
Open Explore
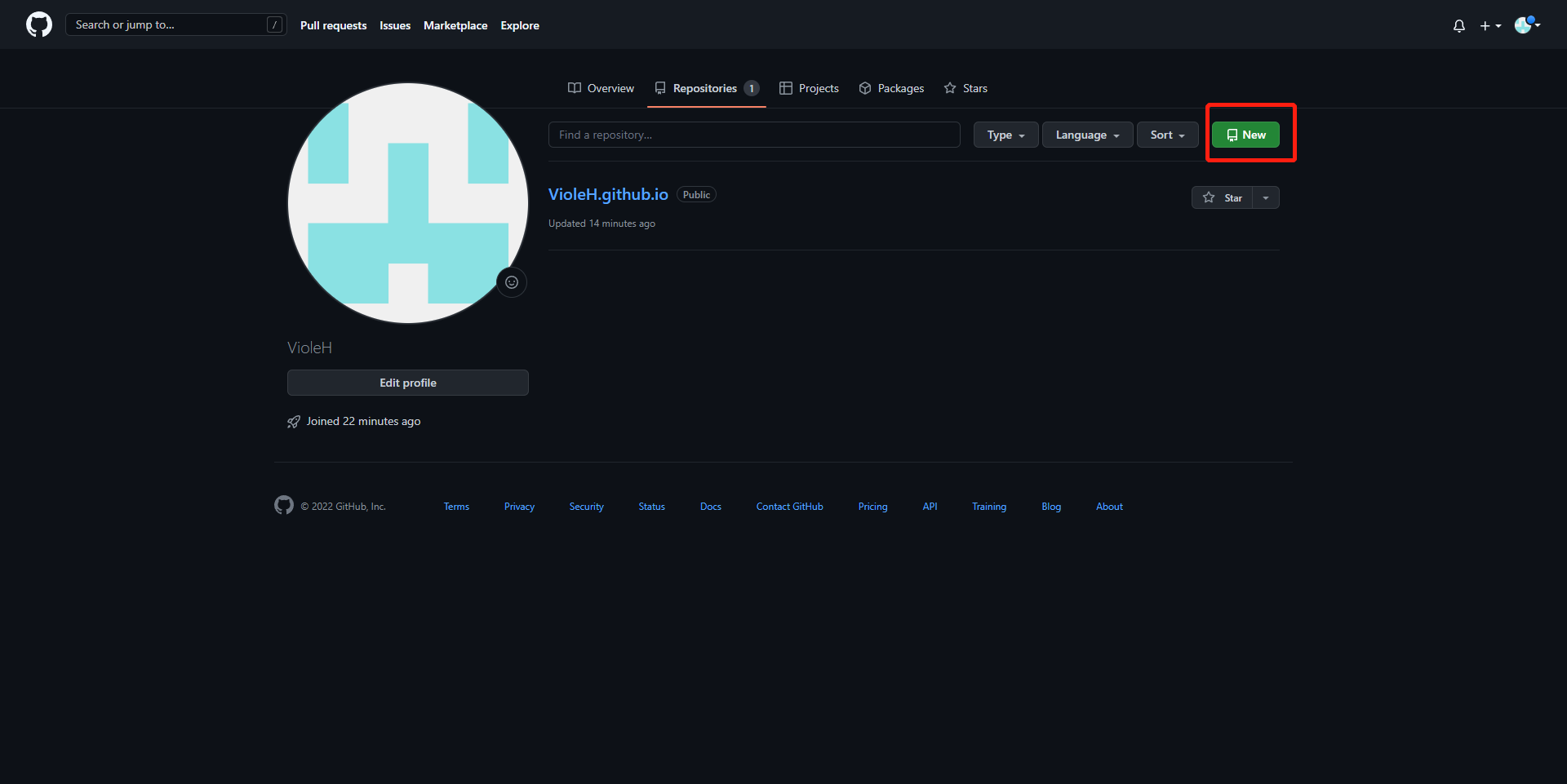[x=520, y=25]
